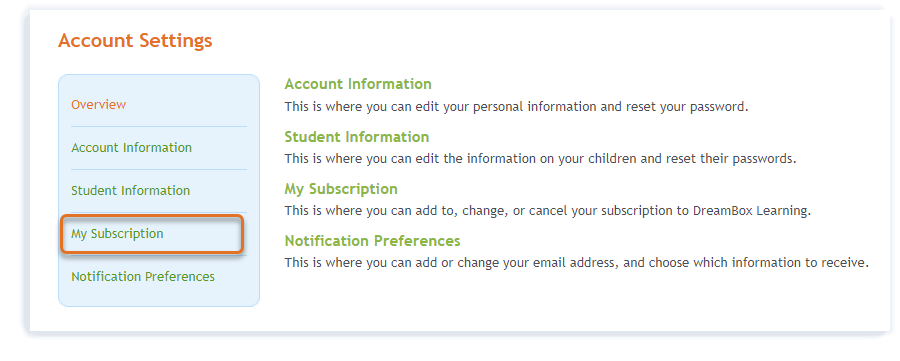This screenshot has height=361, width=900.
Task: Select Account Information in the sidebar
Action: 131,147
